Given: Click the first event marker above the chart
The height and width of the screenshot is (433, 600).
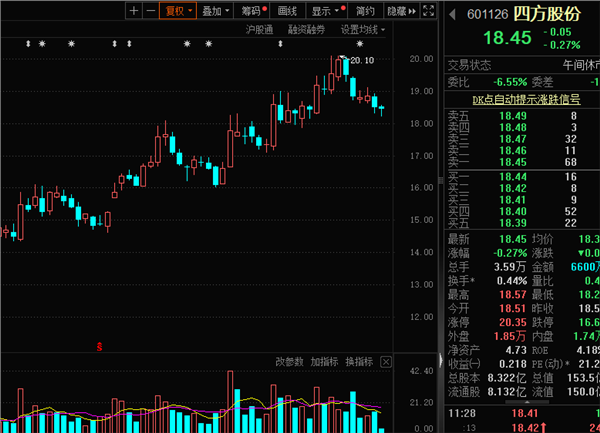Looking at the screenshot, I should pos(28,45).
